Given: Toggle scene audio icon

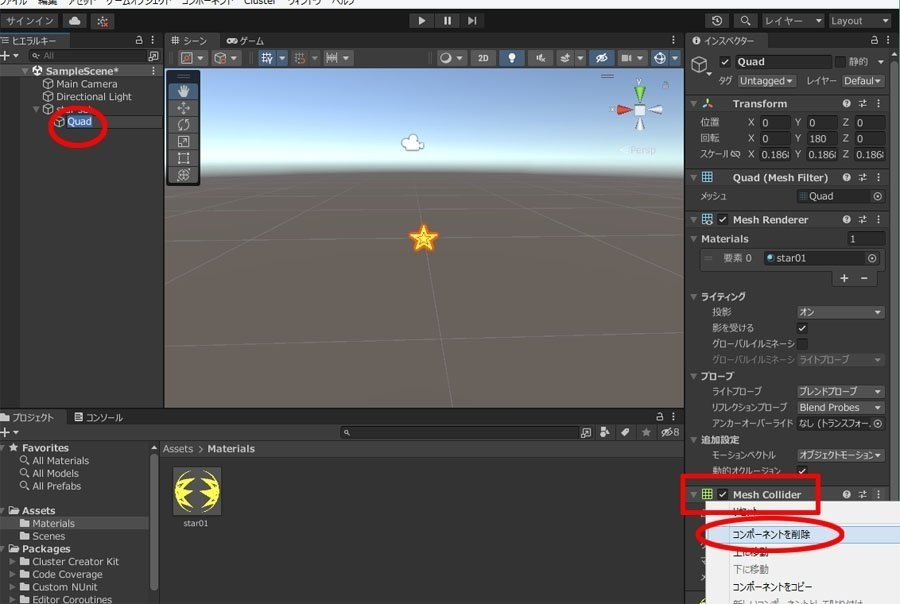Looking at the screenshot, I should [540, 58].
